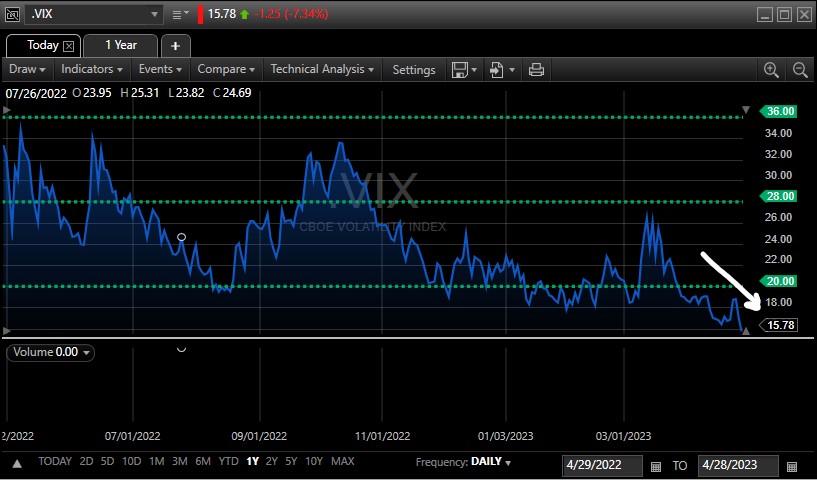Click the export chart icon

495,69
